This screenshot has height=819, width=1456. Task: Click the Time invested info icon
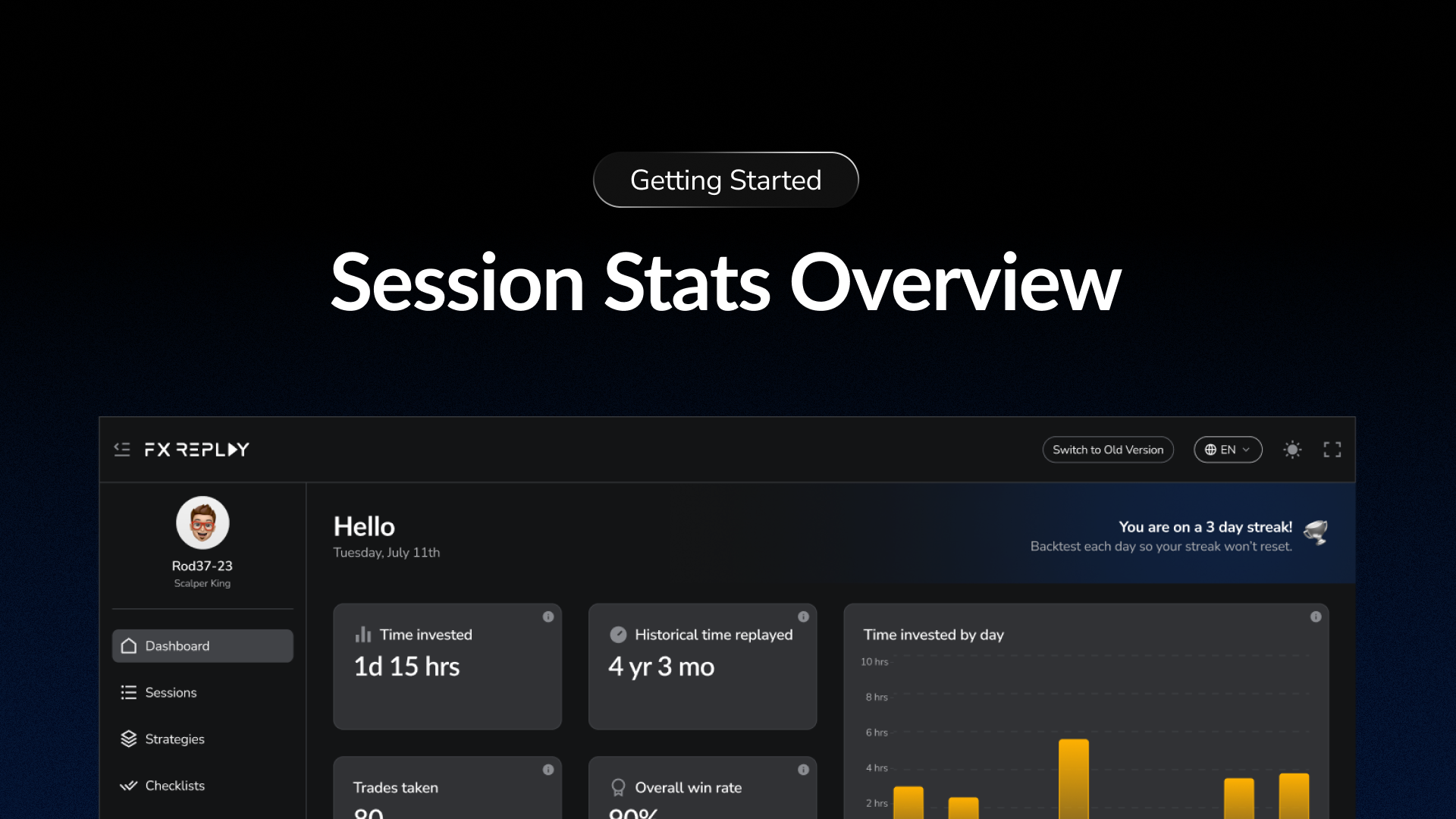tap(548, 617)
